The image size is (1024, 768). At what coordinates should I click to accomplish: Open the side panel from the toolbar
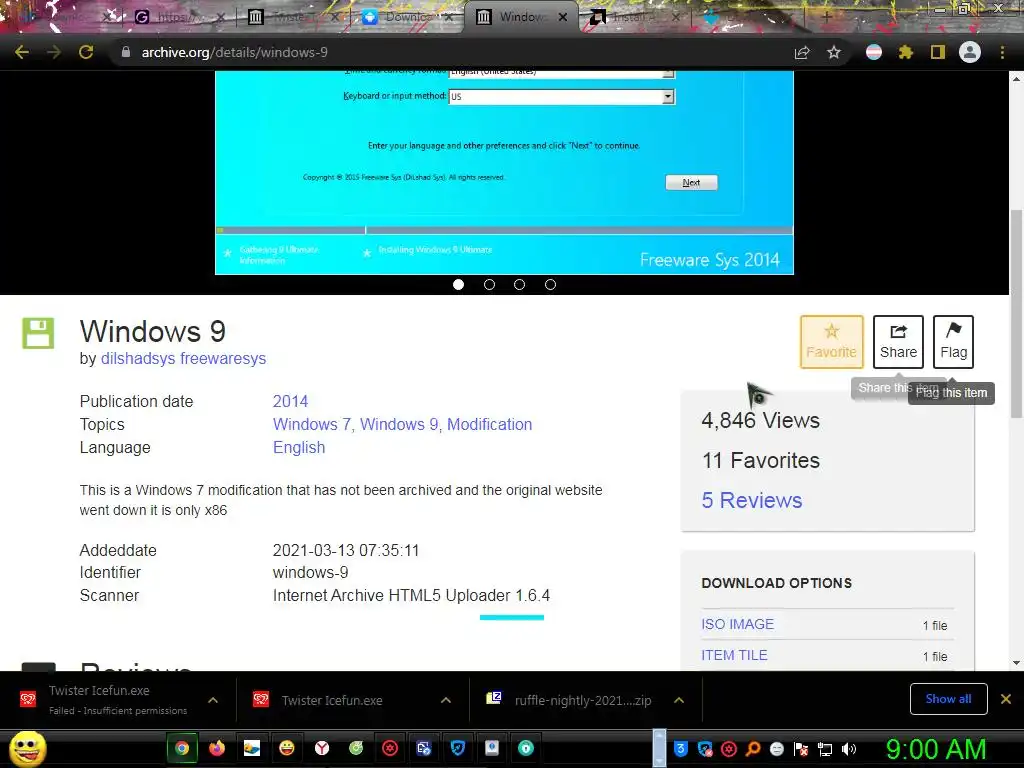(938, 52)
